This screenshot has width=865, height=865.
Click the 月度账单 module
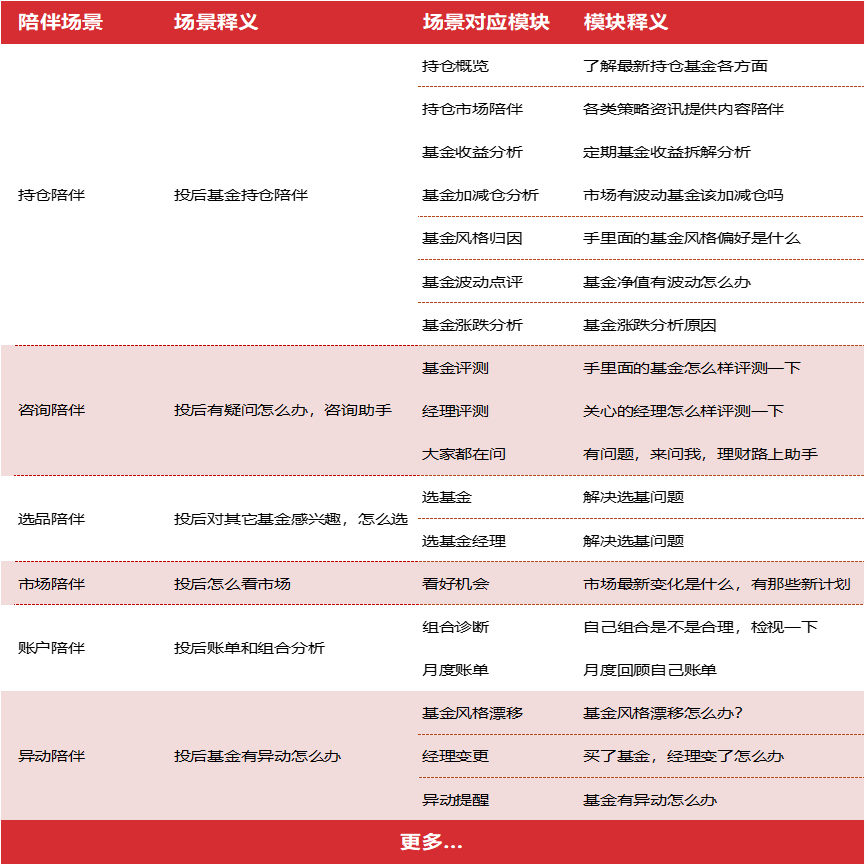click(455, 670)
